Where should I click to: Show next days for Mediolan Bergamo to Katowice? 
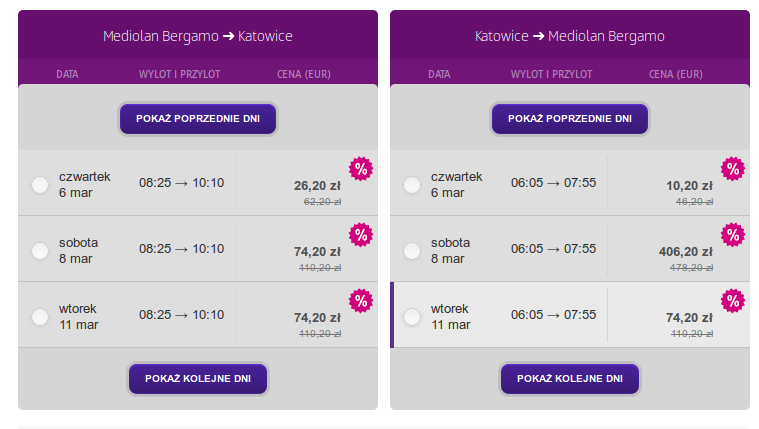(x=198, y=379)
